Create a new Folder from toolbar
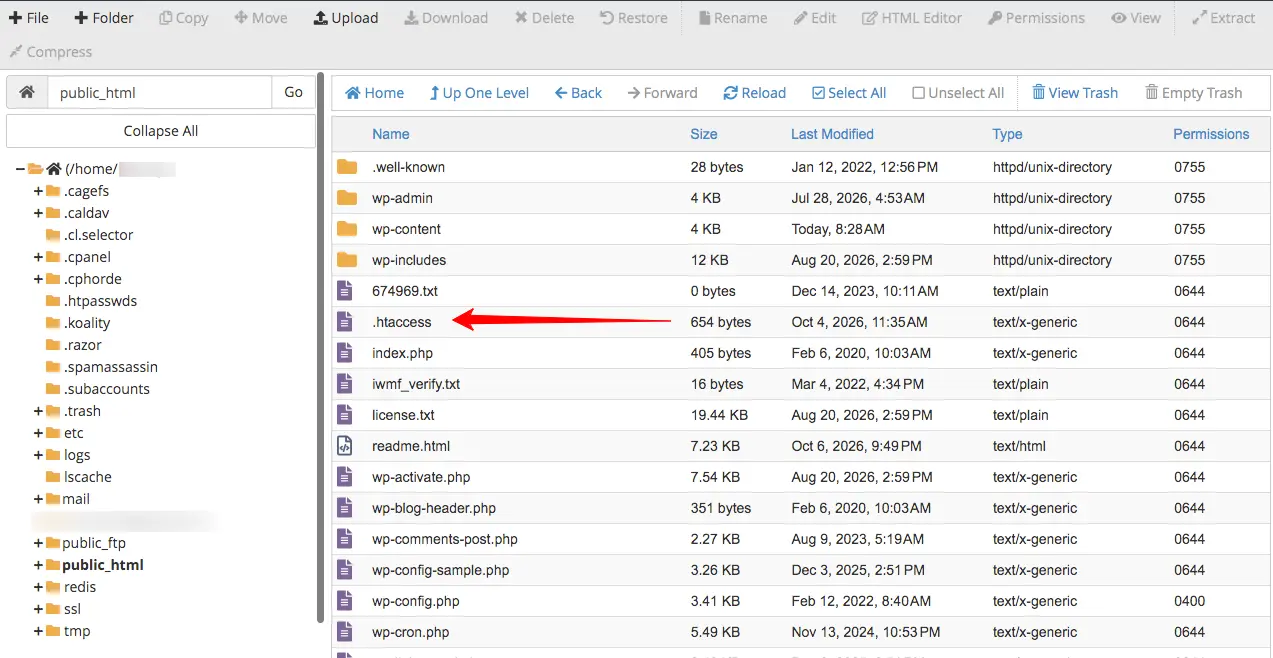1273x658 pixels. [103, 18]
